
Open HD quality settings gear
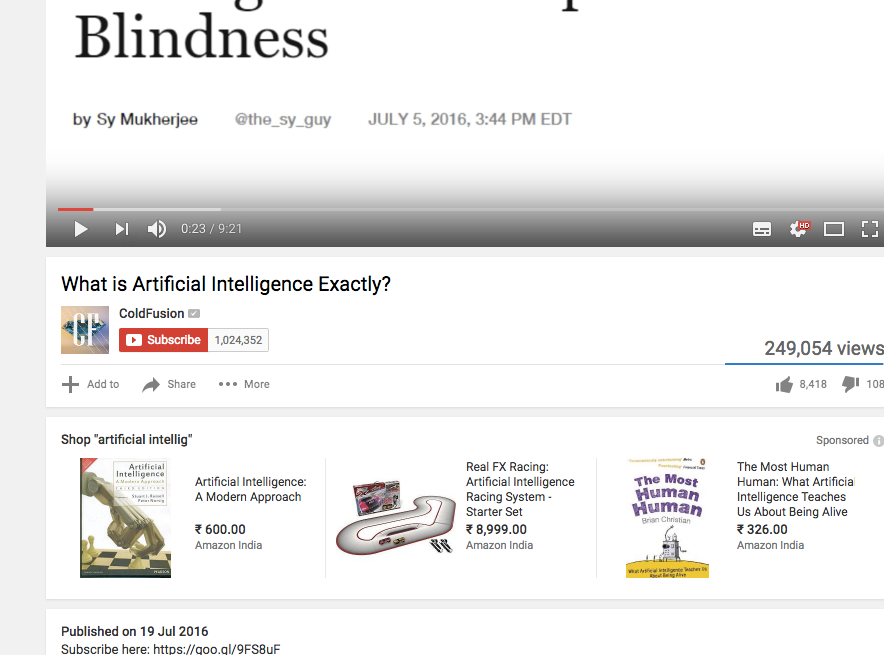pos(799,228)
